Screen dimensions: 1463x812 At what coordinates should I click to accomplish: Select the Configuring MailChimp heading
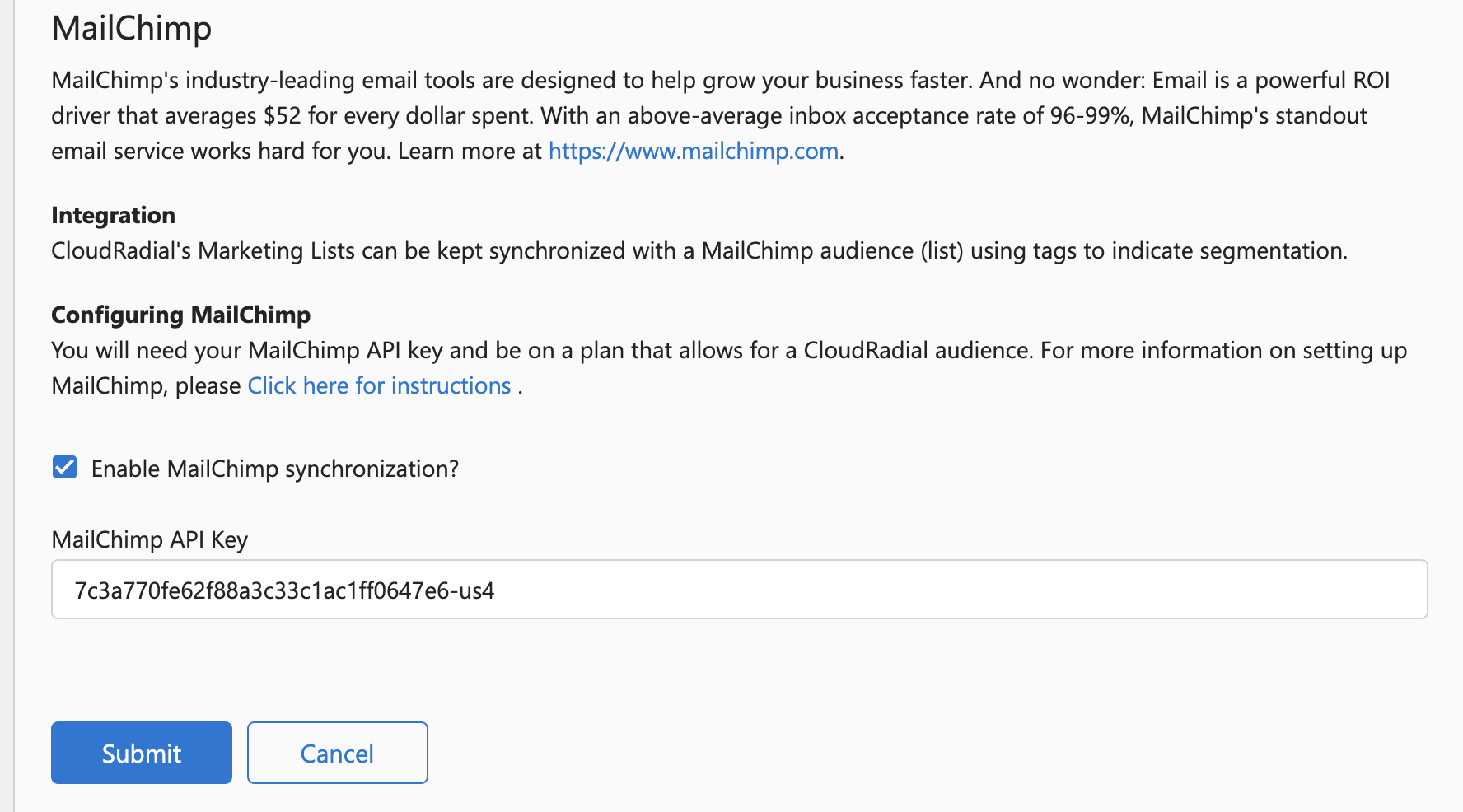(181, 315)
